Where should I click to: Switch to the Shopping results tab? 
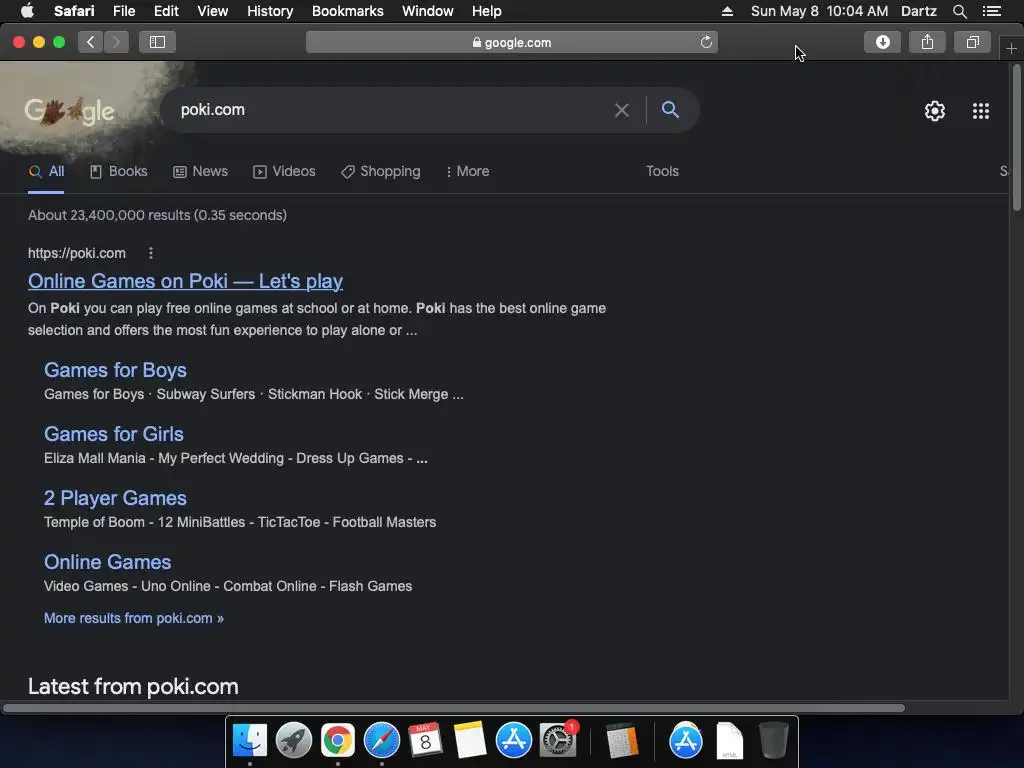point(381,172)
